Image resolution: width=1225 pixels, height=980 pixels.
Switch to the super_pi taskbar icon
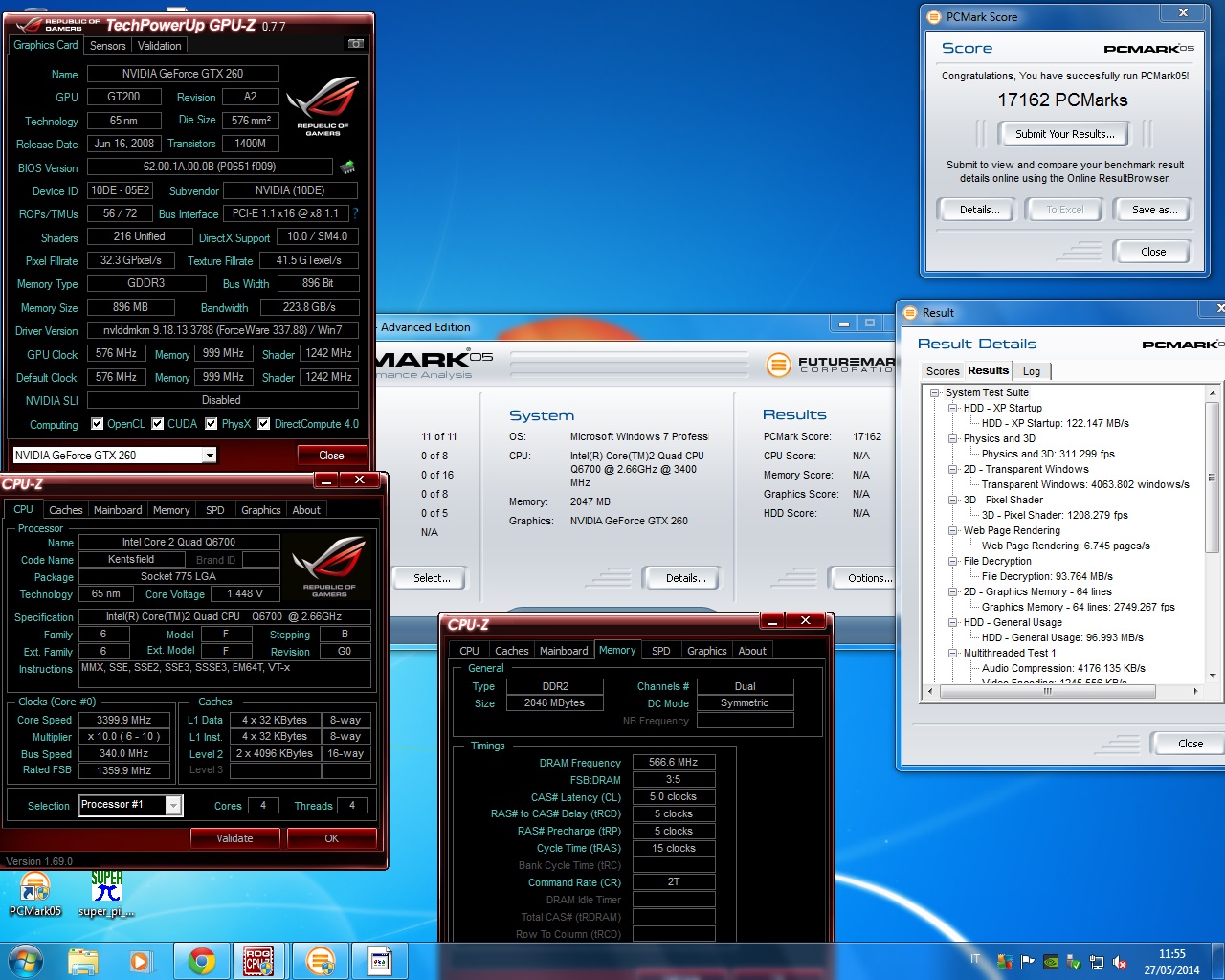click(379, 961)
